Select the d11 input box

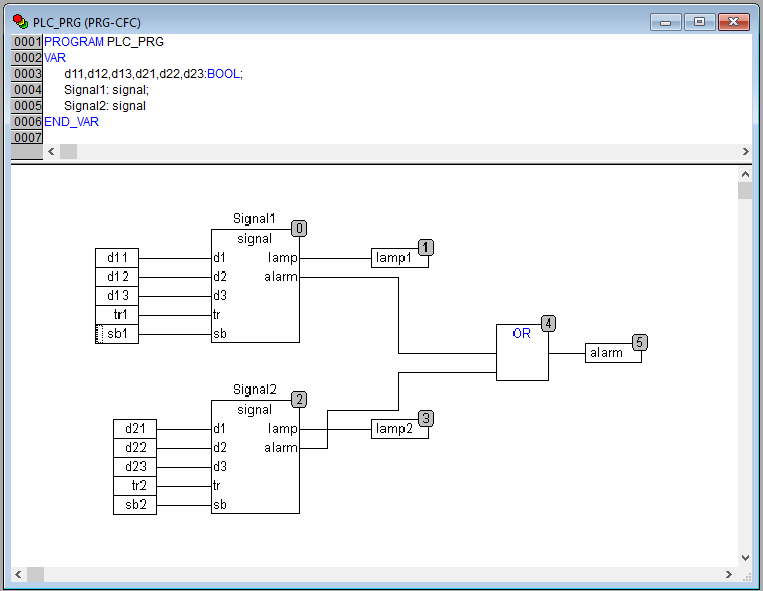[117, 258]
